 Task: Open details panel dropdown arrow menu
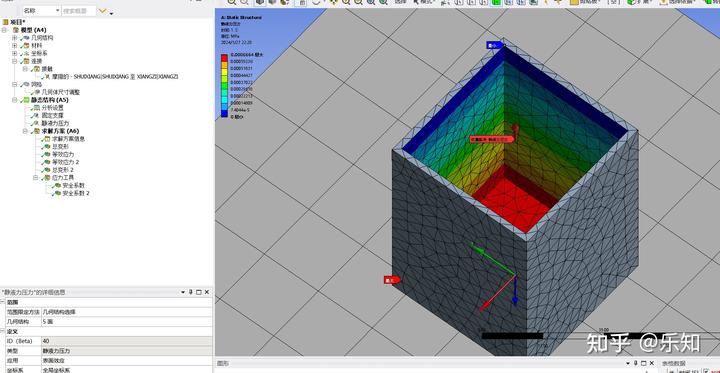coord(183,292)
